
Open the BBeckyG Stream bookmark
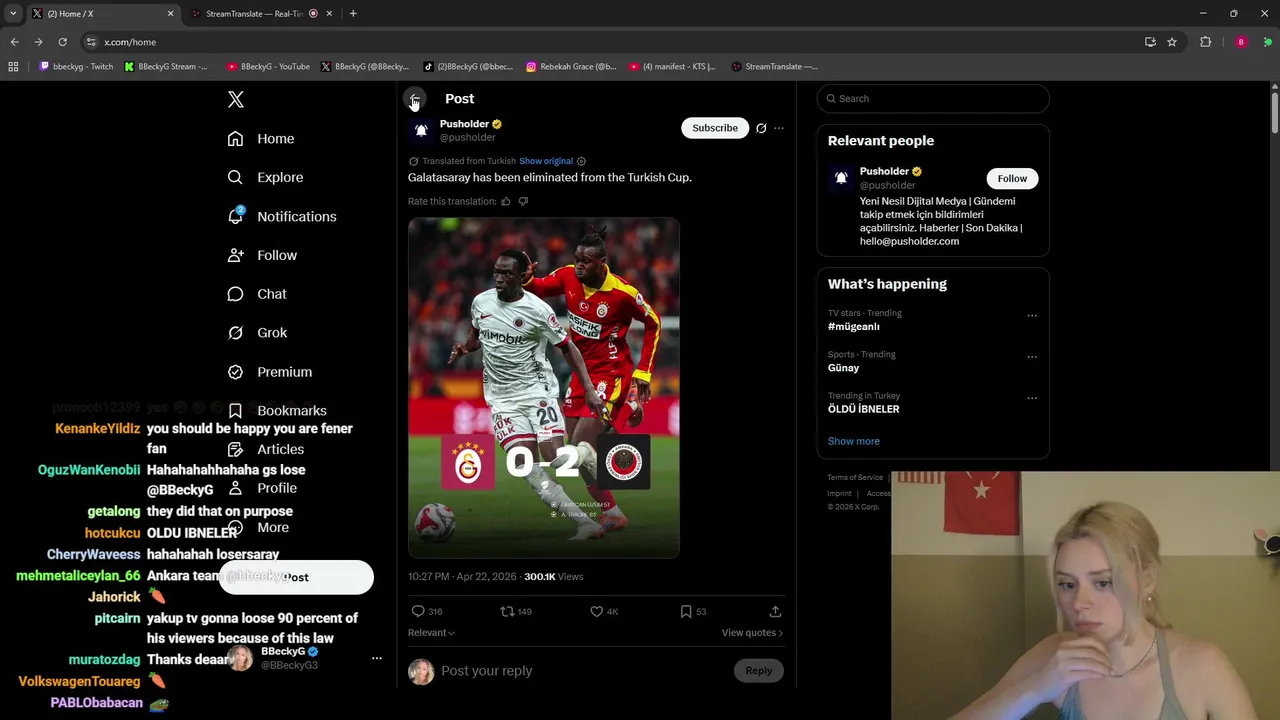(166, 67)
